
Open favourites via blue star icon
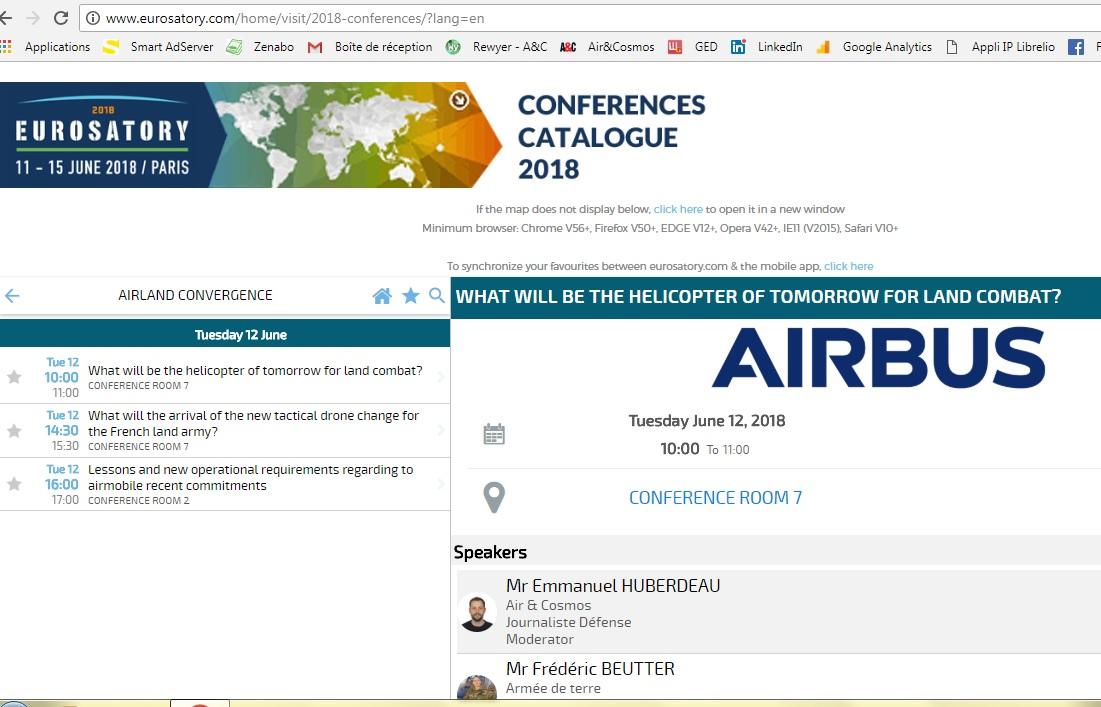(410, 296)
